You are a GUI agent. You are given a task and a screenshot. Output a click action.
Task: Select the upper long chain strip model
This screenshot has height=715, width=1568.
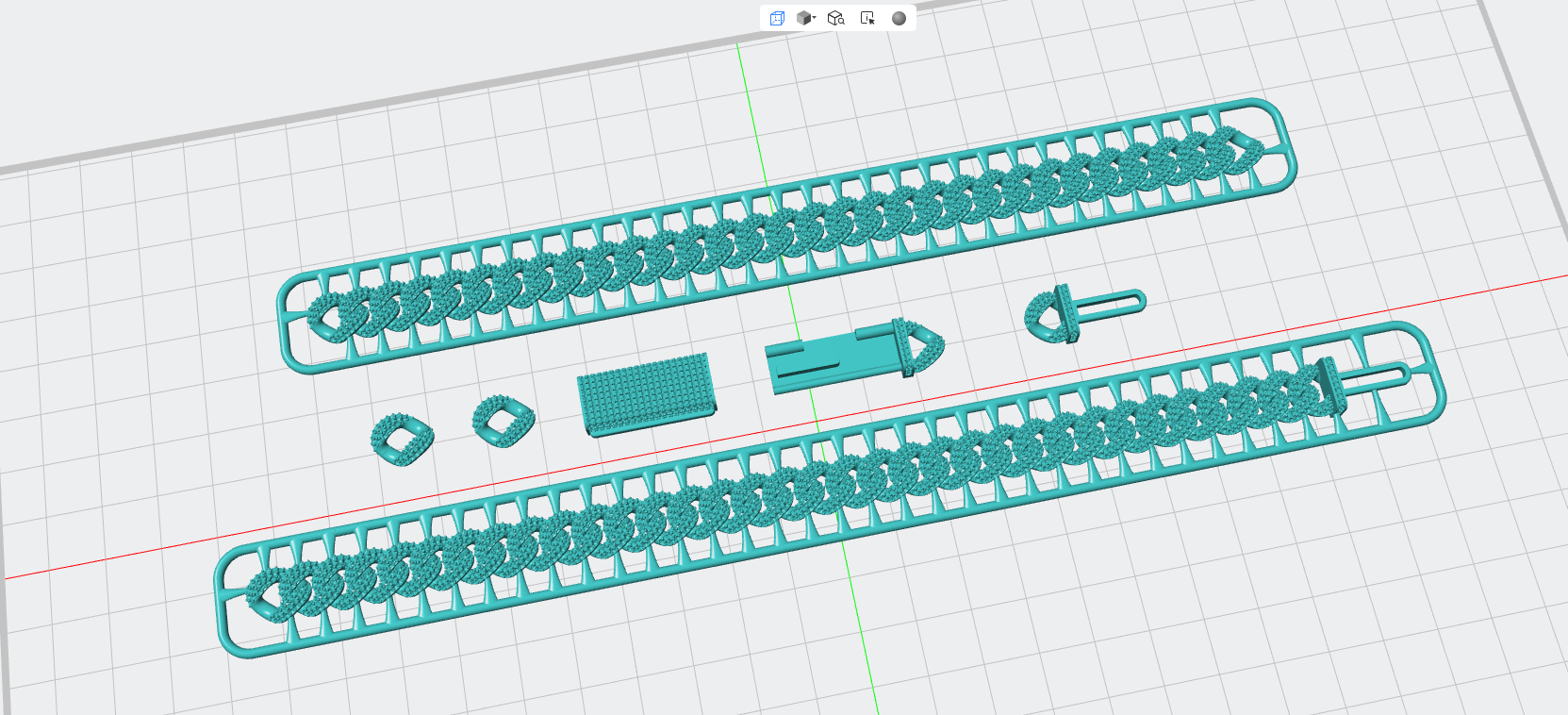[787, 235]
